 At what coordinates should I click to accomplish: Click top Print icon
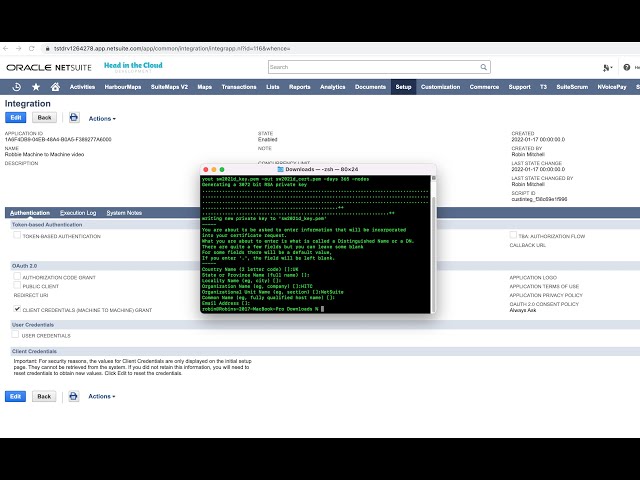click(73, 118)
